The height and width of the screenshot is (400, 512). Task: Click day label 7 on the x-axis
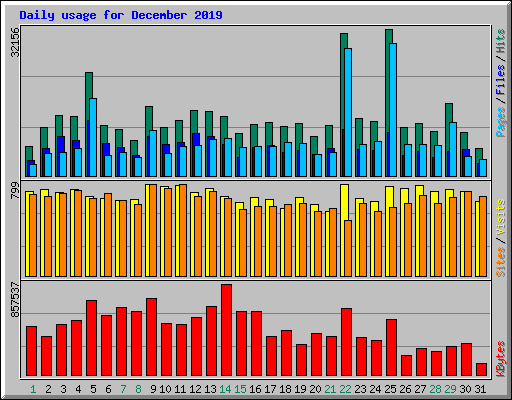click(123, 389)
